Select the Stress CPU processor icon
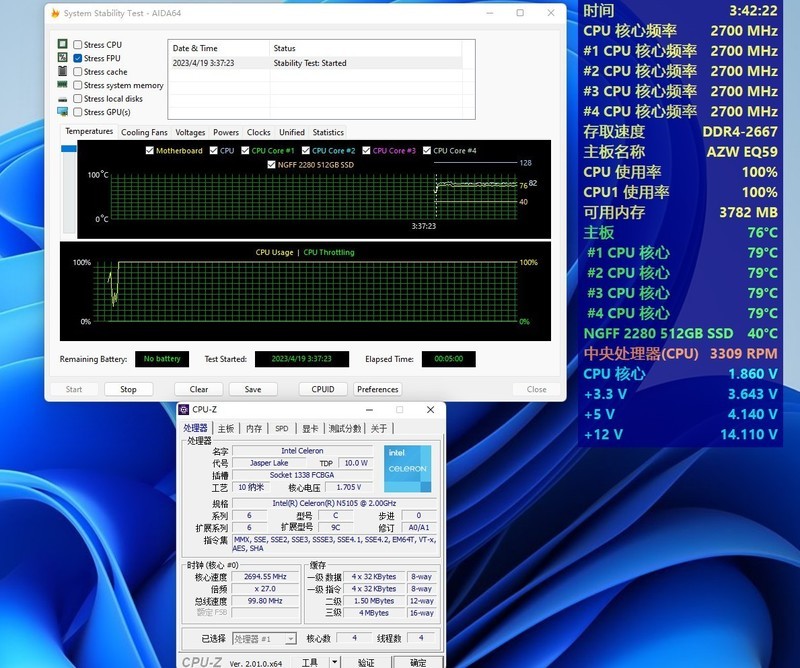 coord(64,44)
